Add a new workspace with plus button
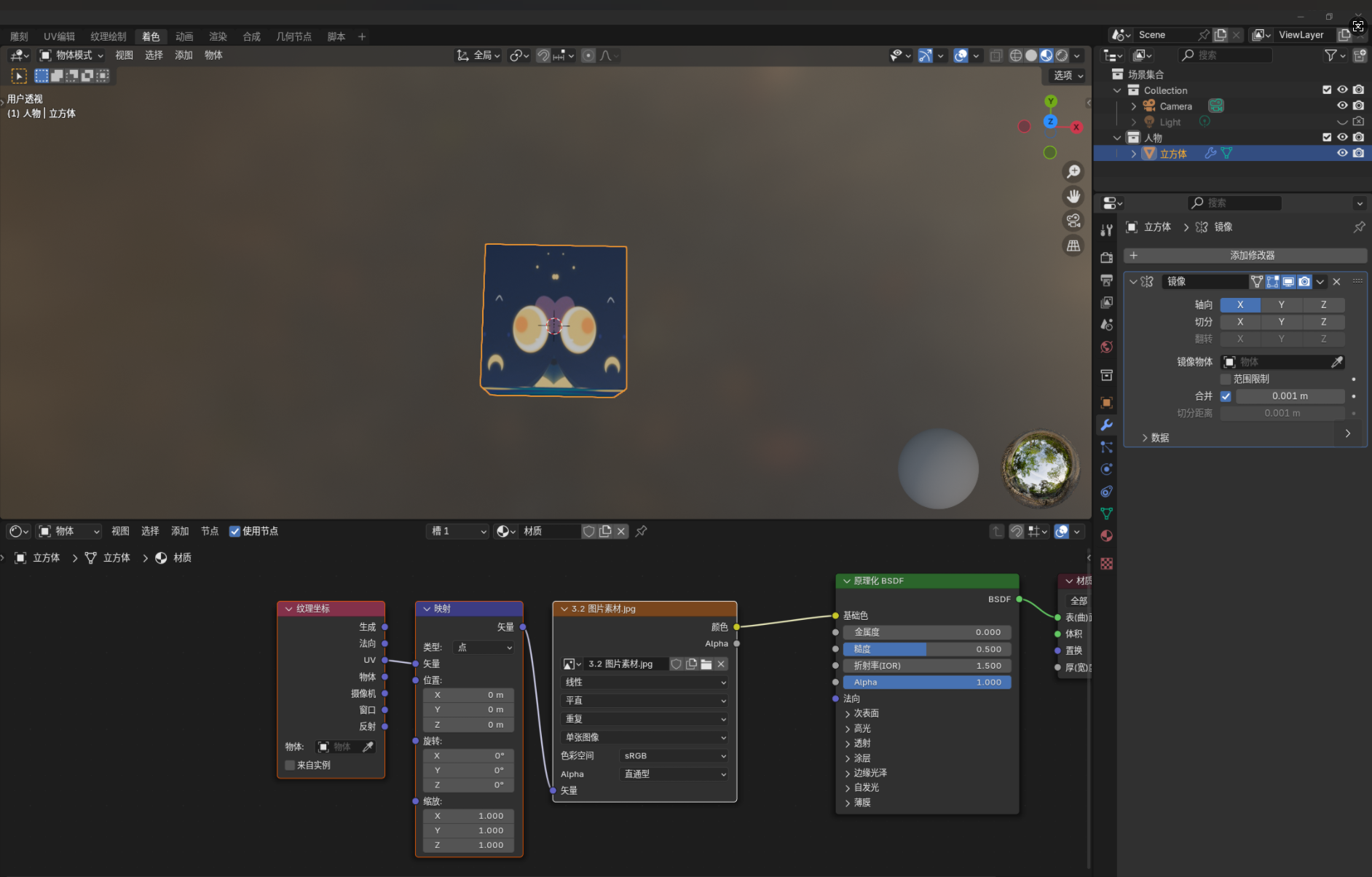 (x=362, y=36)
